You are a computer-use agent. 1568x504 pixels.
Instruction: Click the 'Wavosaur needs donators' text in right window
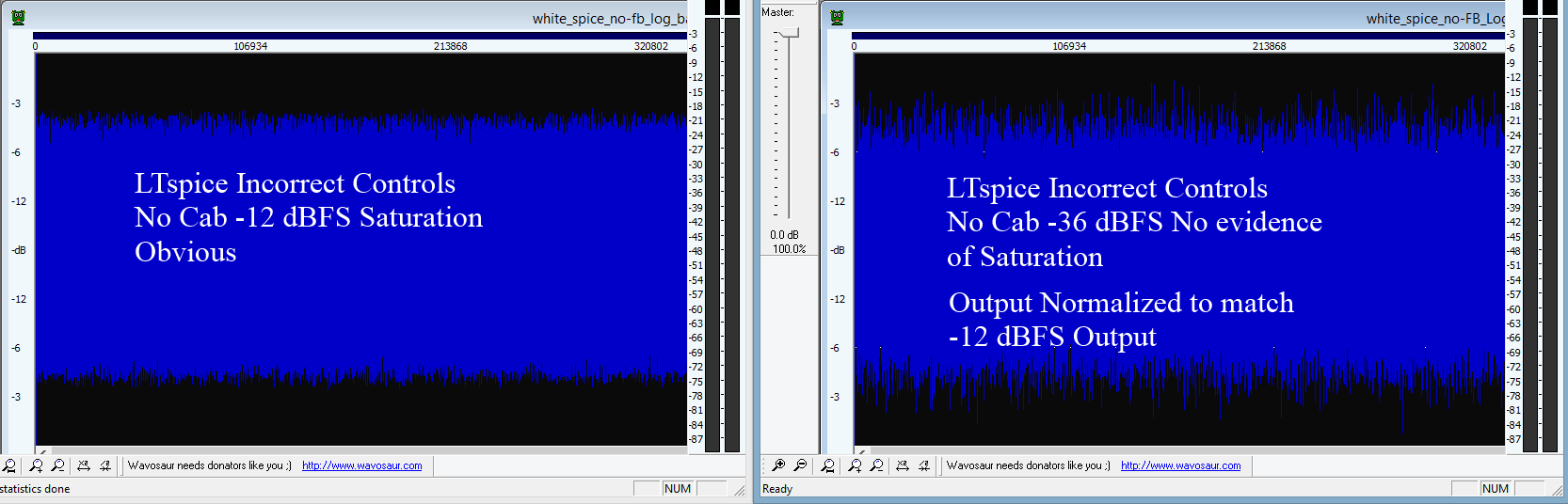point(1029,465)
